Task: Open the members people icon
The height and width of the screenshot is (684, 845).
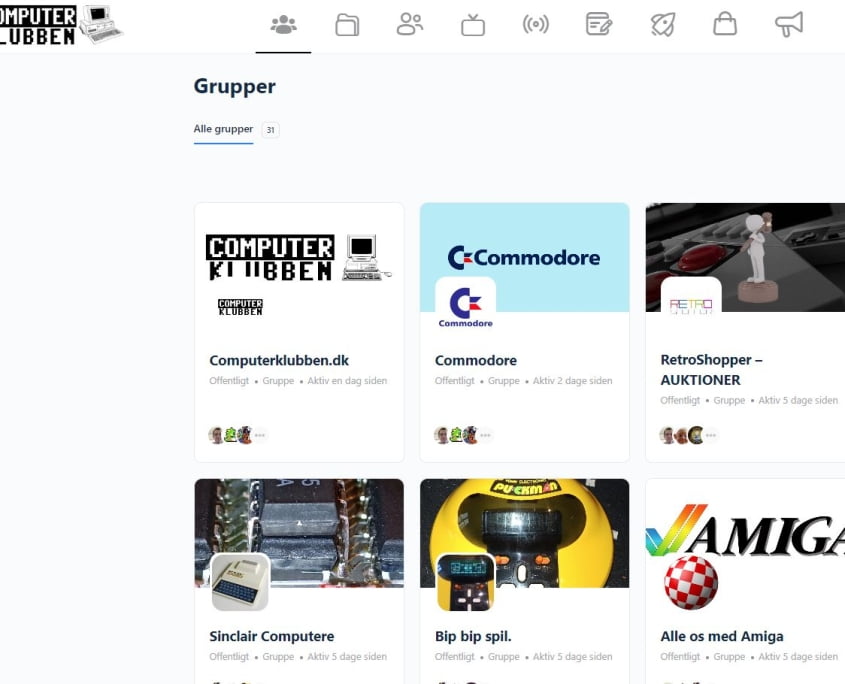Action: [409, 25]
